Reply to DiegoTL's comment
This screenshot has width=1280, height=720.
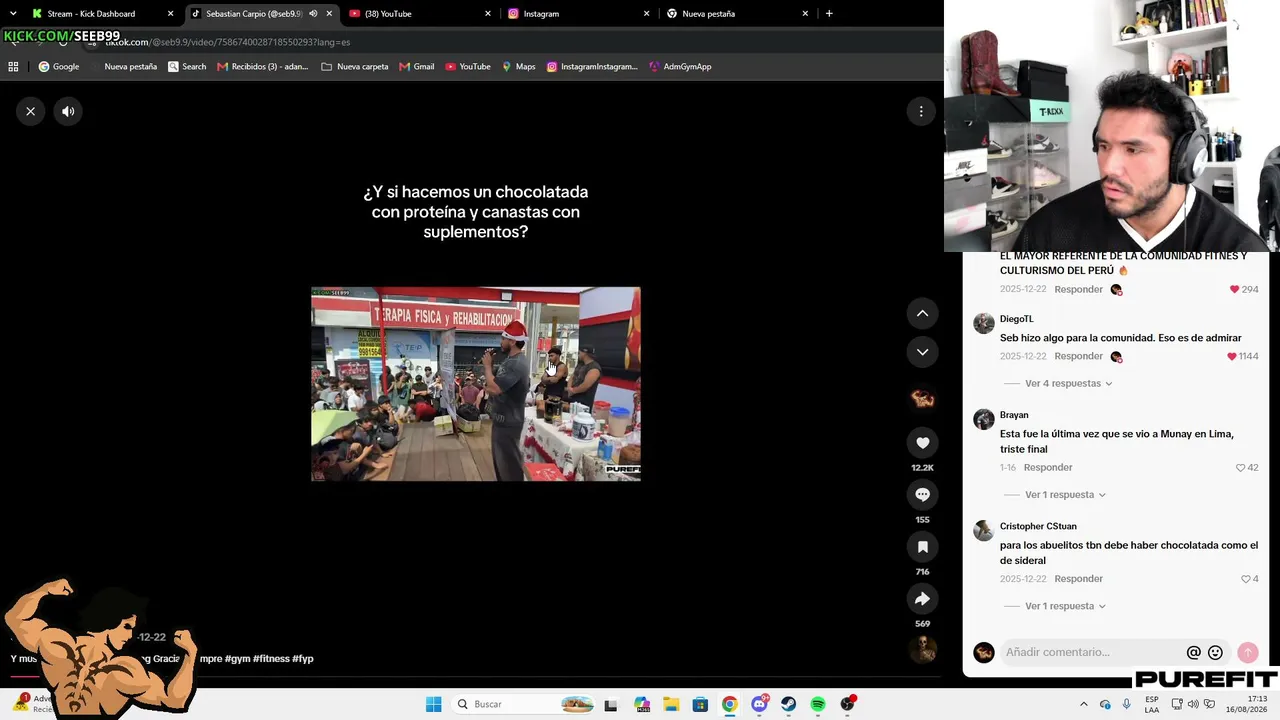pos(1078,356)
